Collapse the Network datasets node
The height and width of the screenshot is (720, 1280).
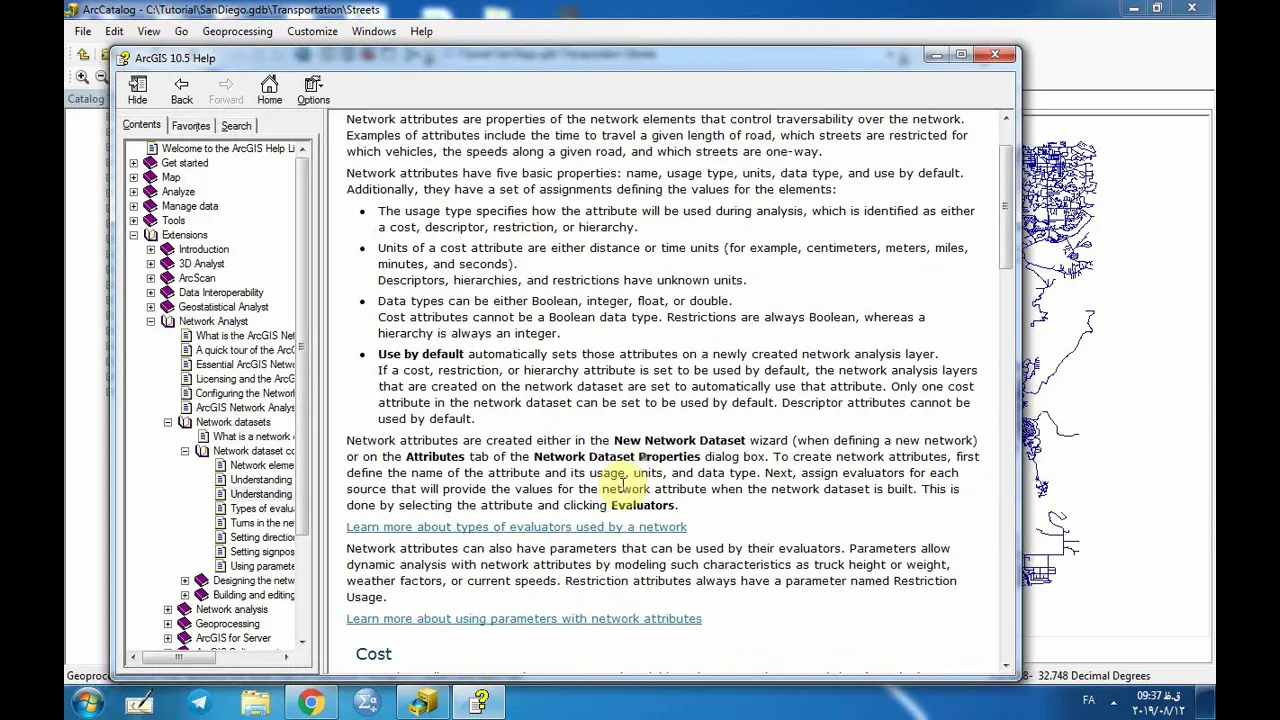pos(168,422)
